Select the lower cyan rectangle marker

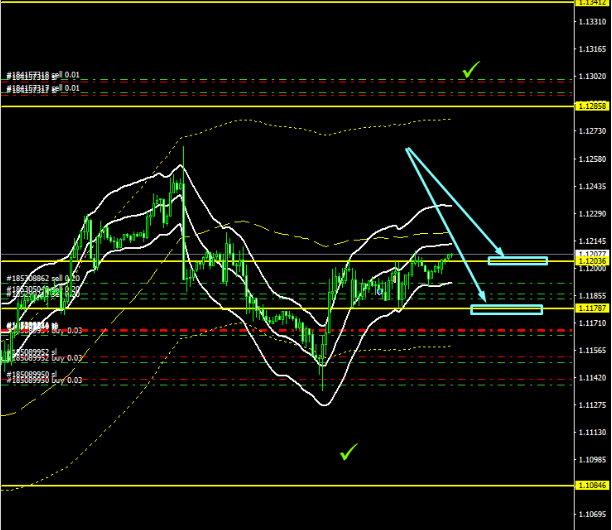pos(506,309)
